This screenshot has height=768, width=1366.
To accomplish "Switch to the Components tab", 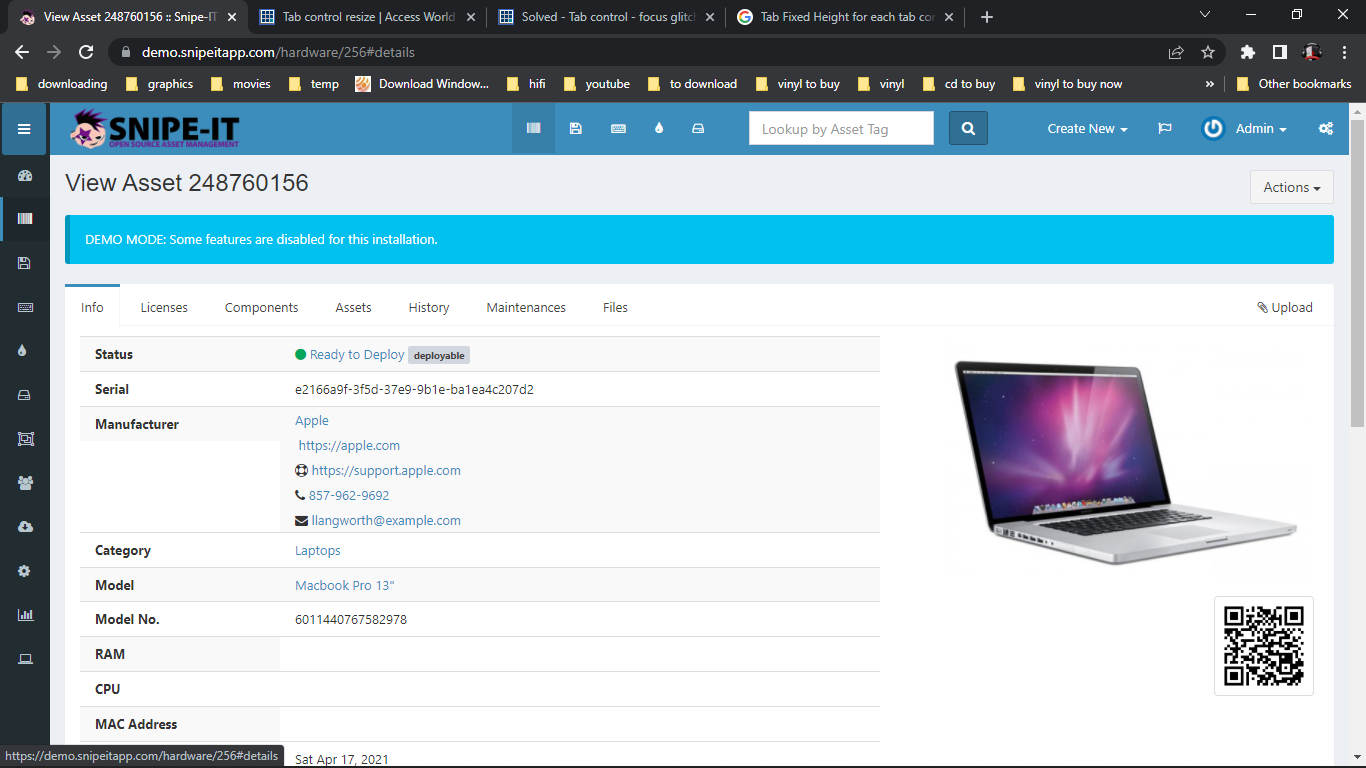I will [261, 307].
